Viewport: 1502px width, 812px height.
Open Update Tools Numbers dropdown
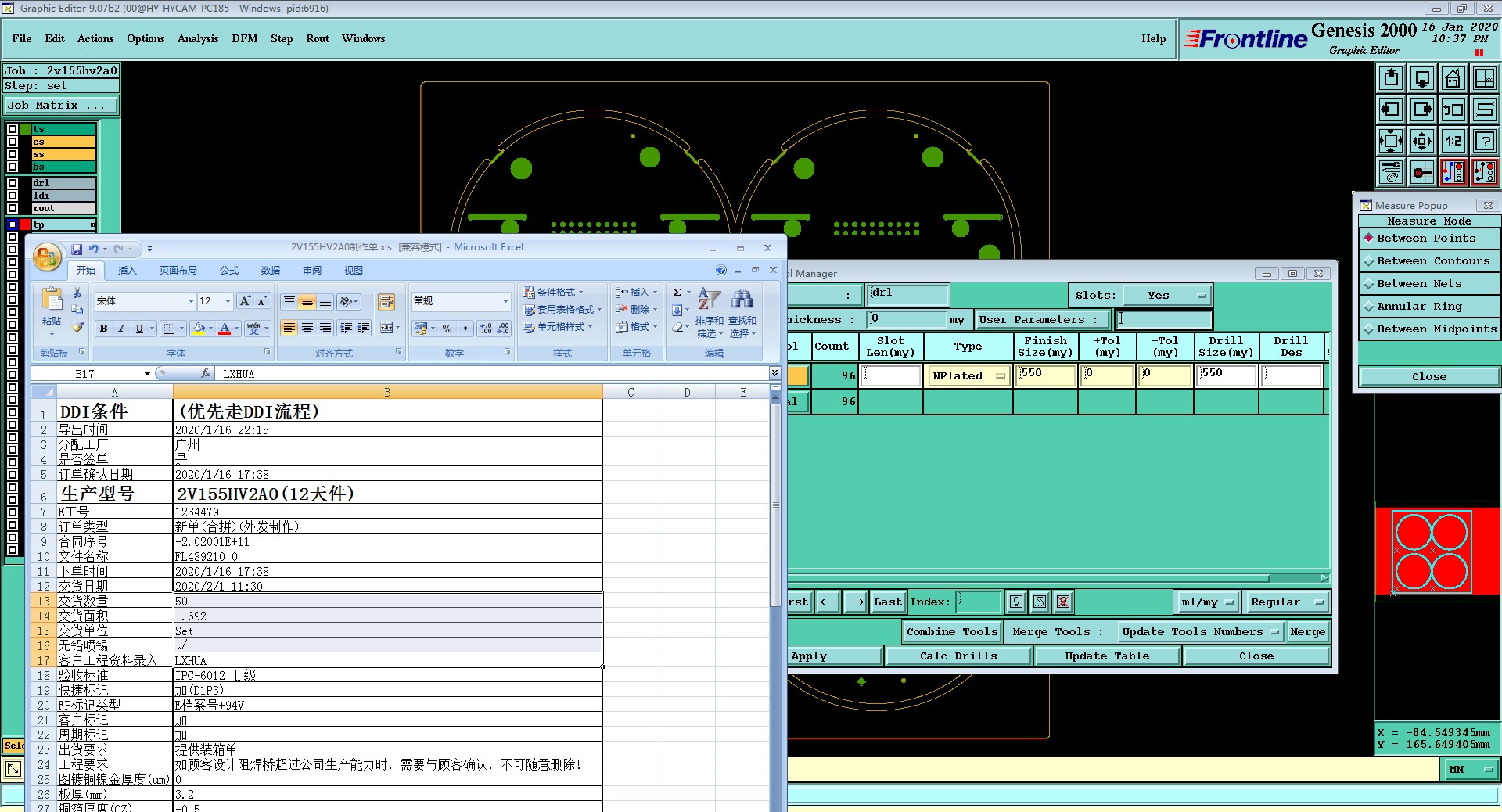[x=1200, y=632]
